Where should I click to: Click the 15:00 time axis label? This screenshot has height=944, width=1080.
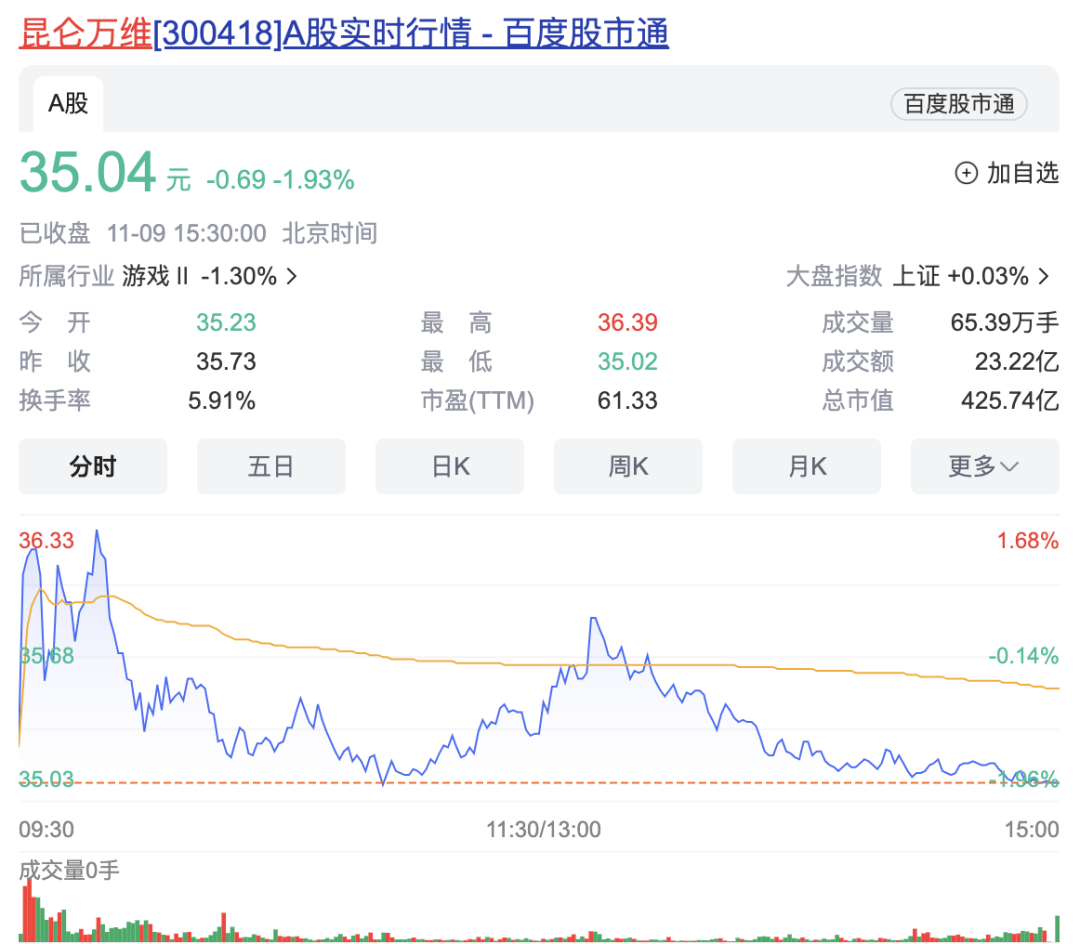coord(1032,829)
